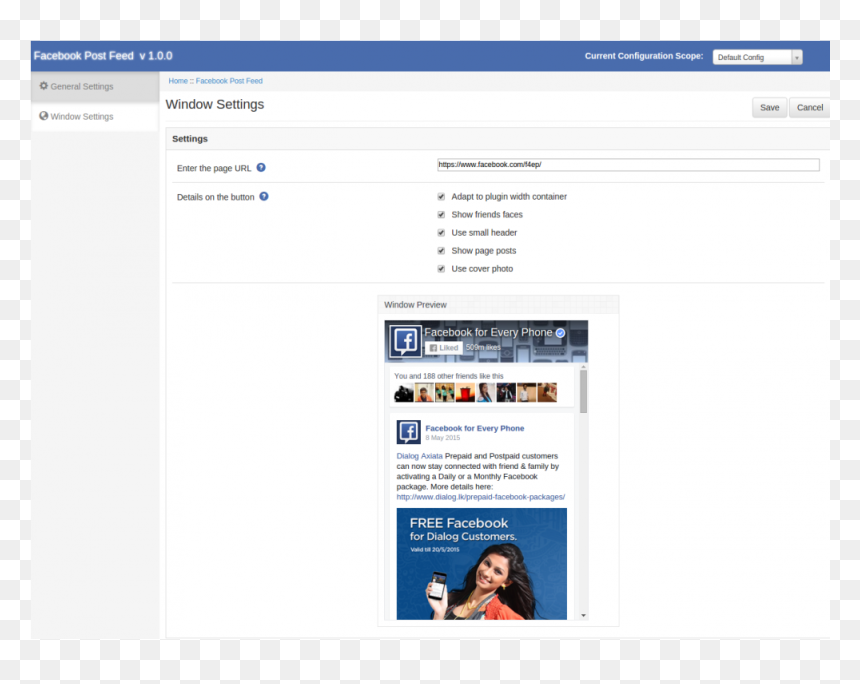The height and width of the screenshot is (684, 860).
Task: Click the FREE Facebook for Dialog Customers image
Action: [482, 564]
